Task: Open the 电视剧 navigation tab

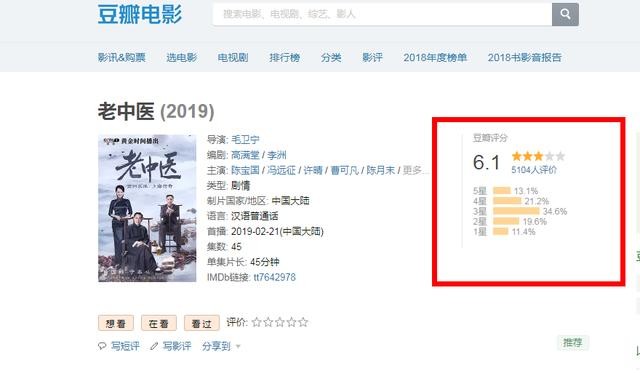Action: [x=233, y=58]
